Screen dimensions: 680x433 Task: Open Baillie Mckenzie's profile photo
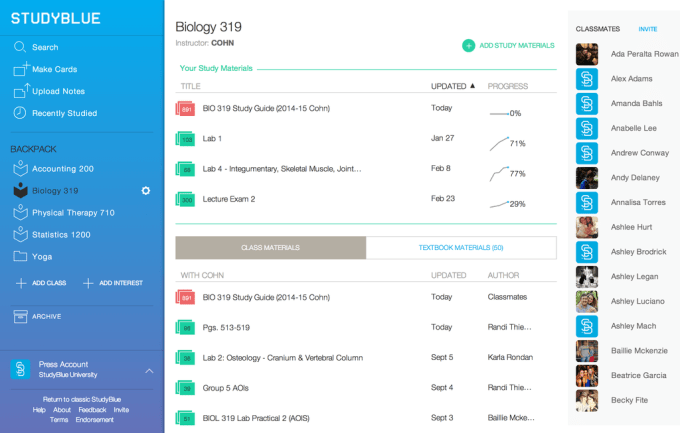(x=587, y=351)
